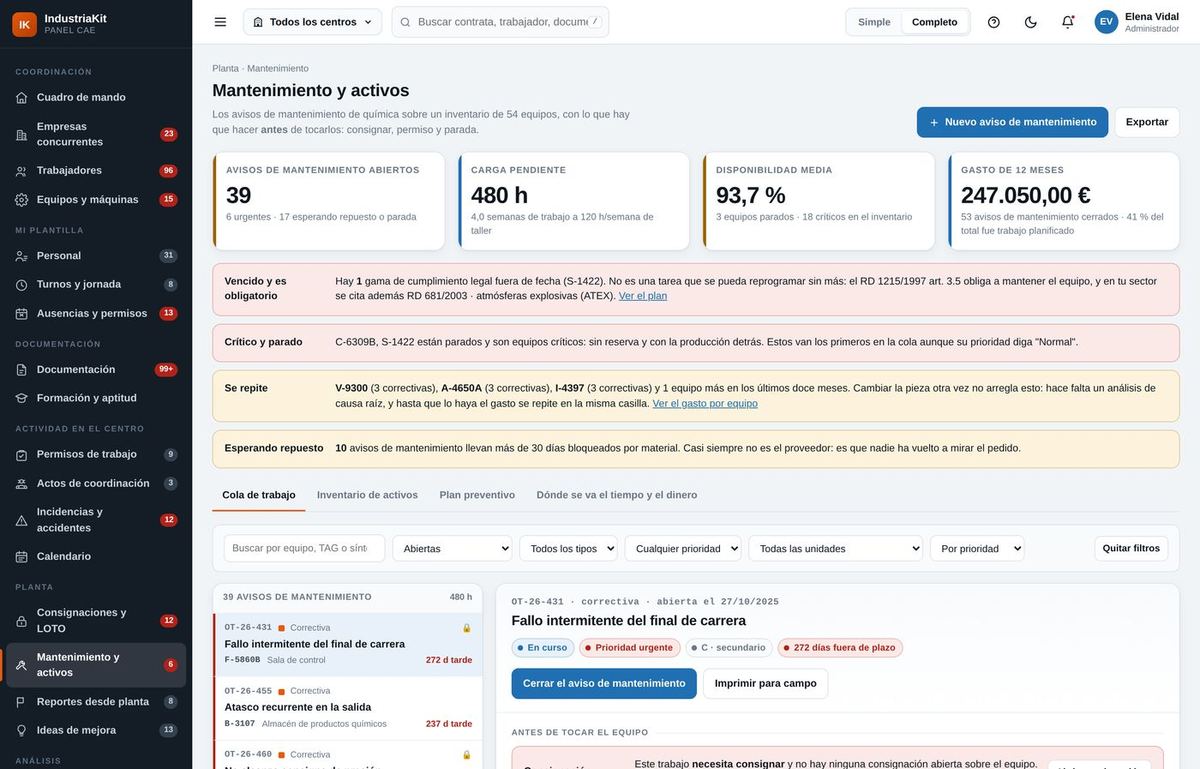
Task: Click Reportes desde planta megaphone icon
Action: tap(21, 702)
